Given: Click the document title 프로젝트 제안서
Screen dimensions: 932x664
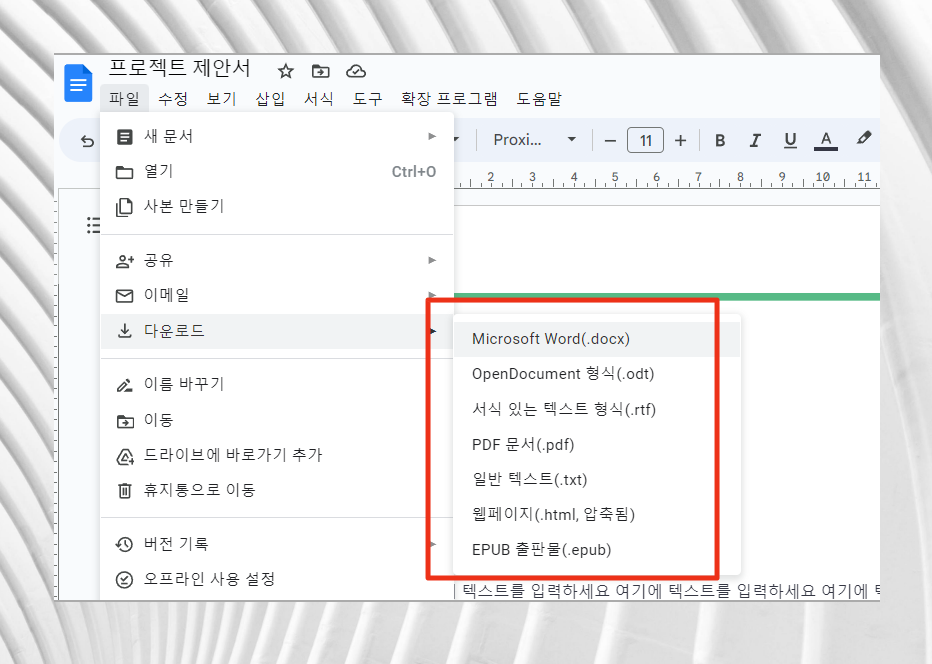Looking at the screenshot, I should [180, 68].
